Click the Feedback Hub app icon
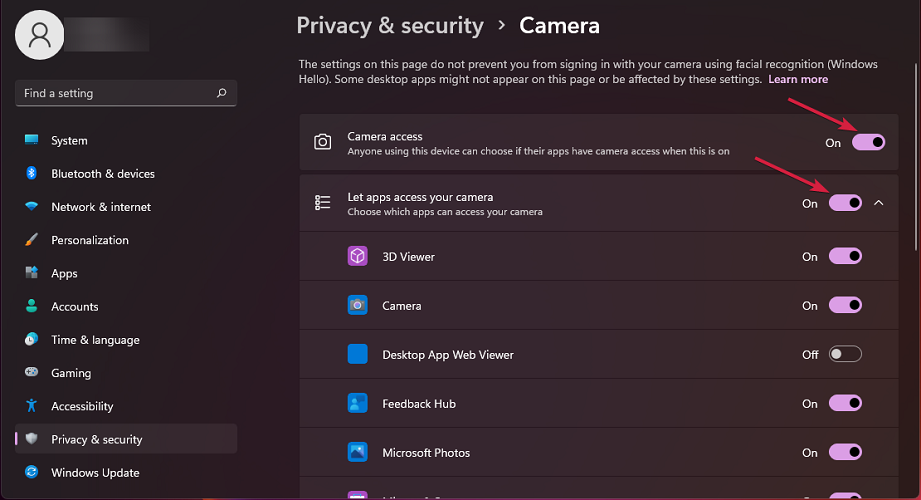Screen dimensions: 921x500 [358, 404]
